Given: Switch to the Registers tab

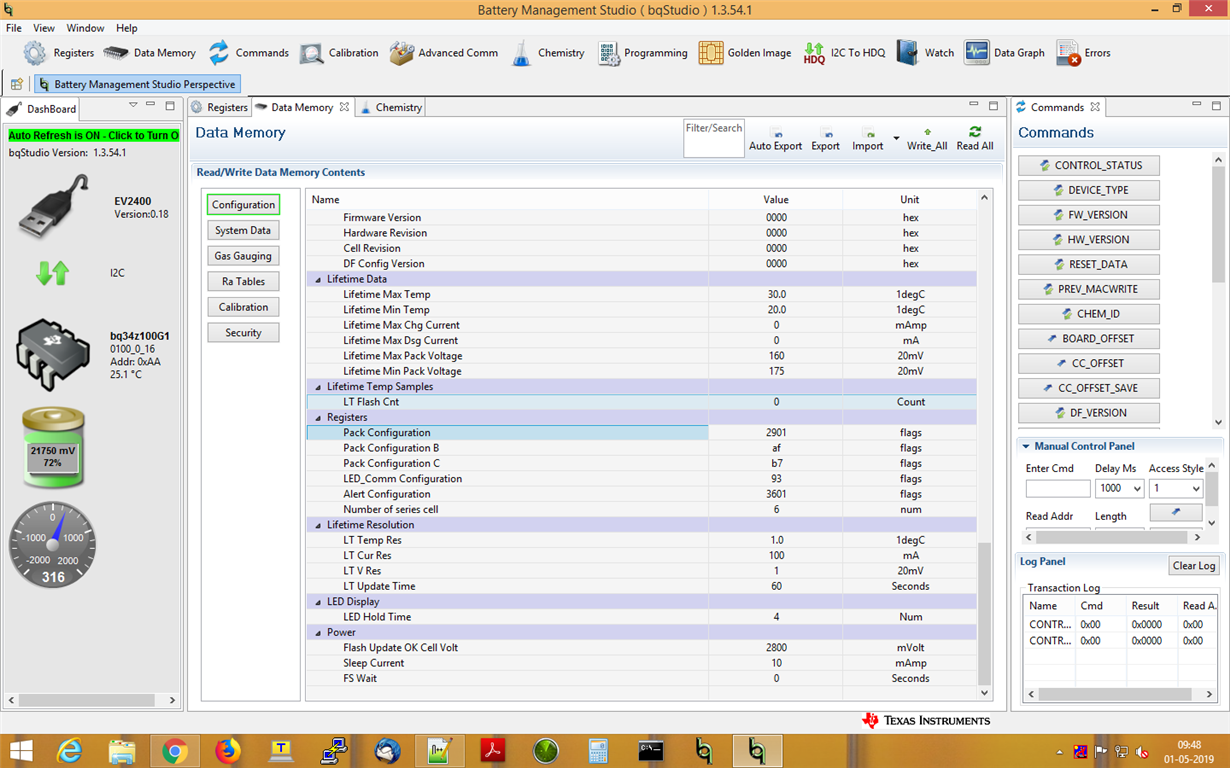Looking at the screenshot, I should pos(219,107).
